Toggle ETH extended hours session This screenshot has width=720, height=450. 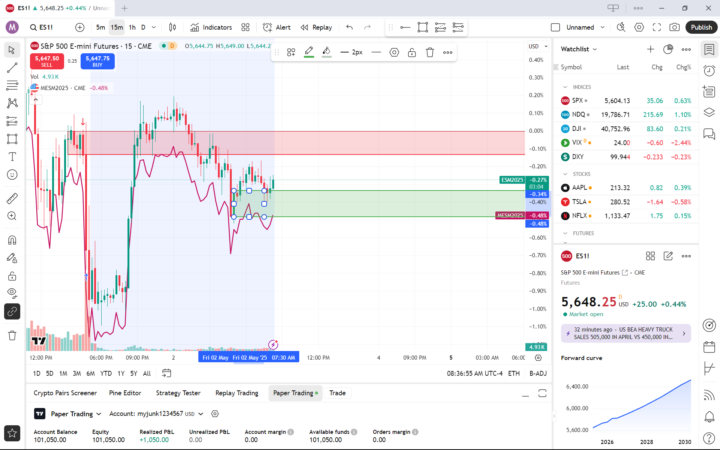click(x=514, y=373)
